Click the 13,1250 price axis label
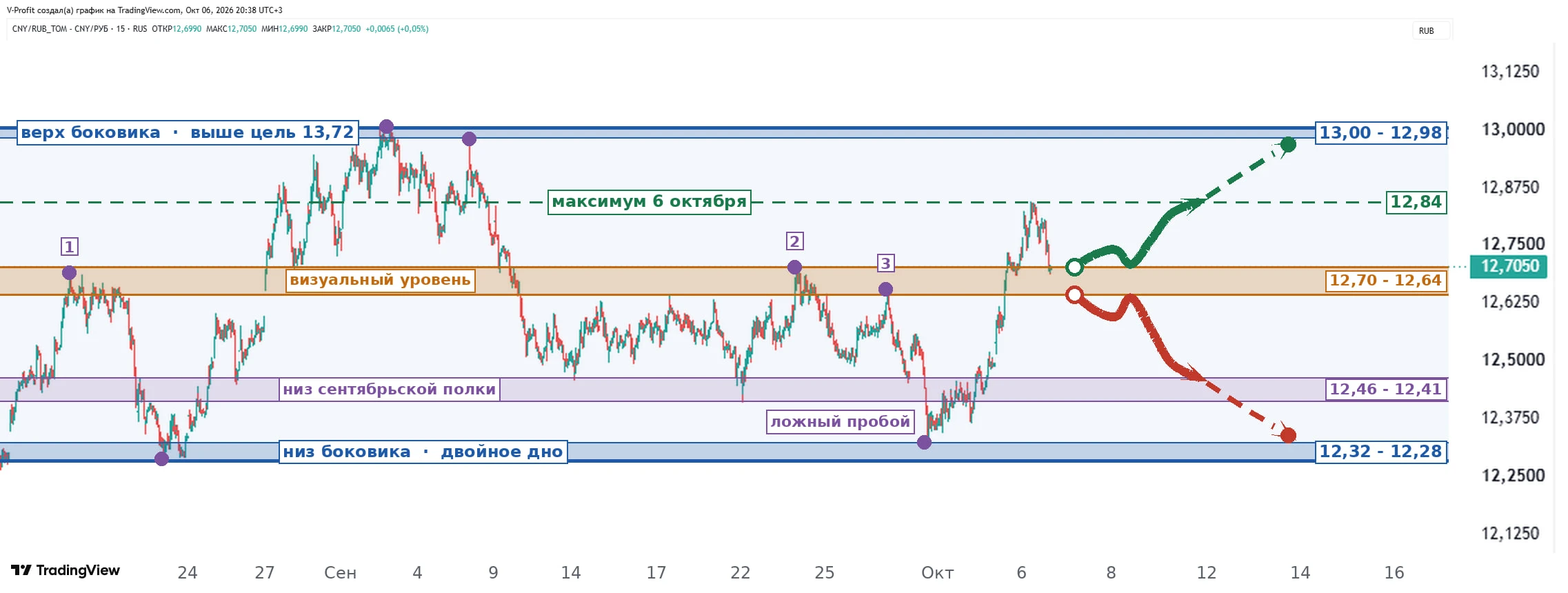This screenshot has height=593, width=1568. (x=1510, y=72)
